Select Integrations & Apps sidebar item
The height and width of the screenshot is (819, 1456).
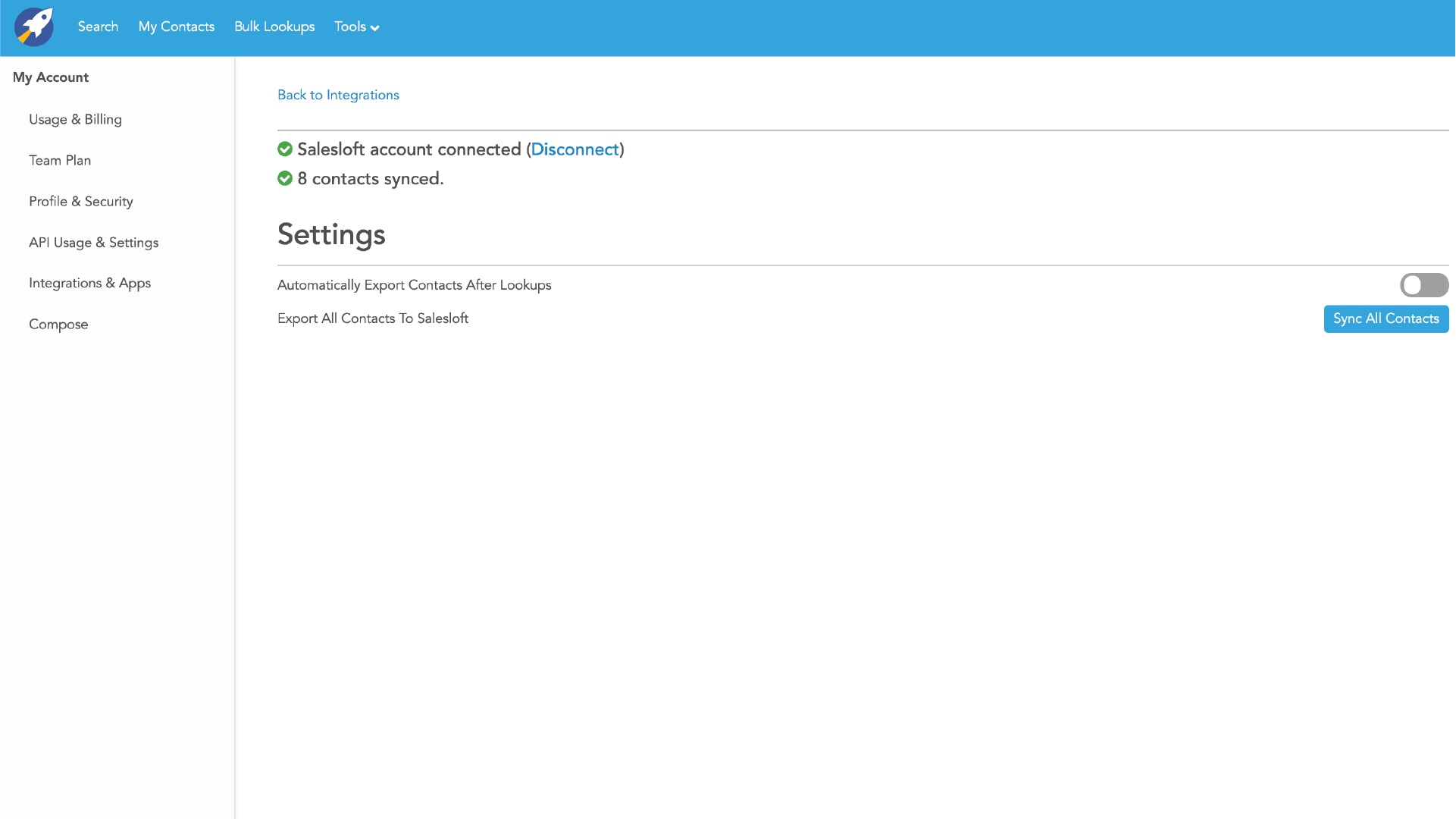89,284
